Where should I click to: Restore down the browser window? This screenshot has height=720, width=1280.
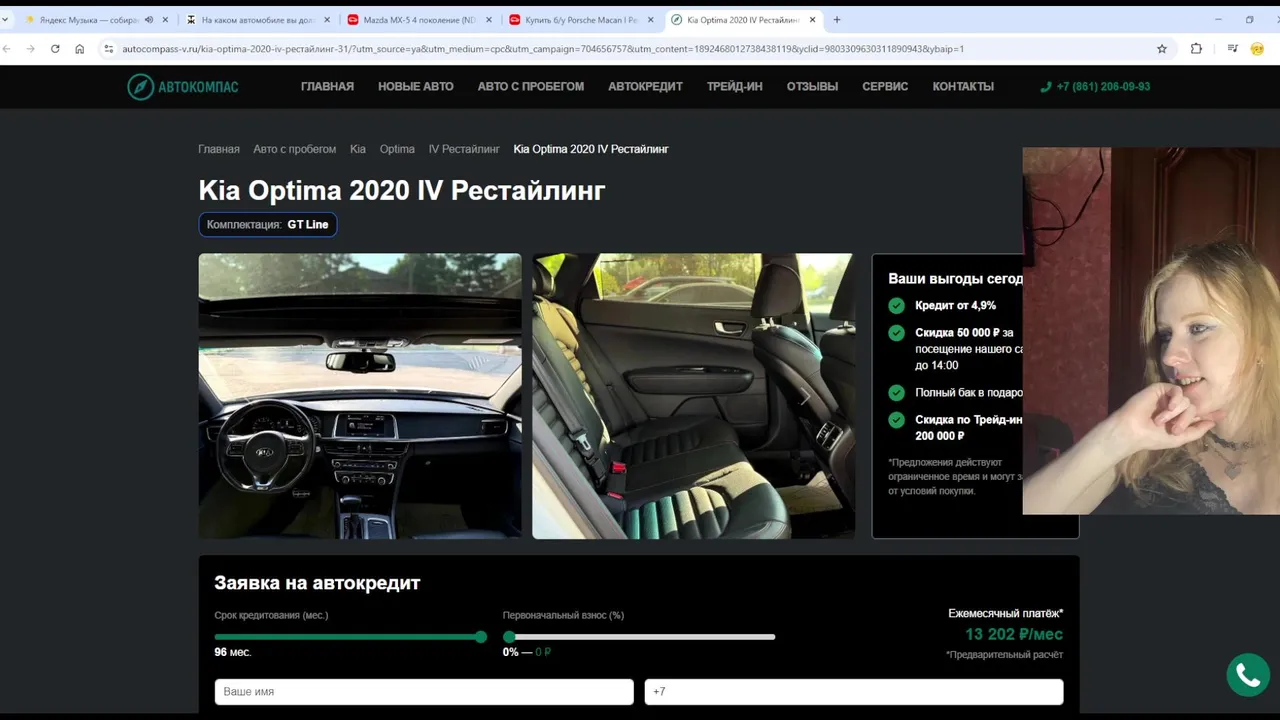pyautogui.click(x=1249, y=20)
